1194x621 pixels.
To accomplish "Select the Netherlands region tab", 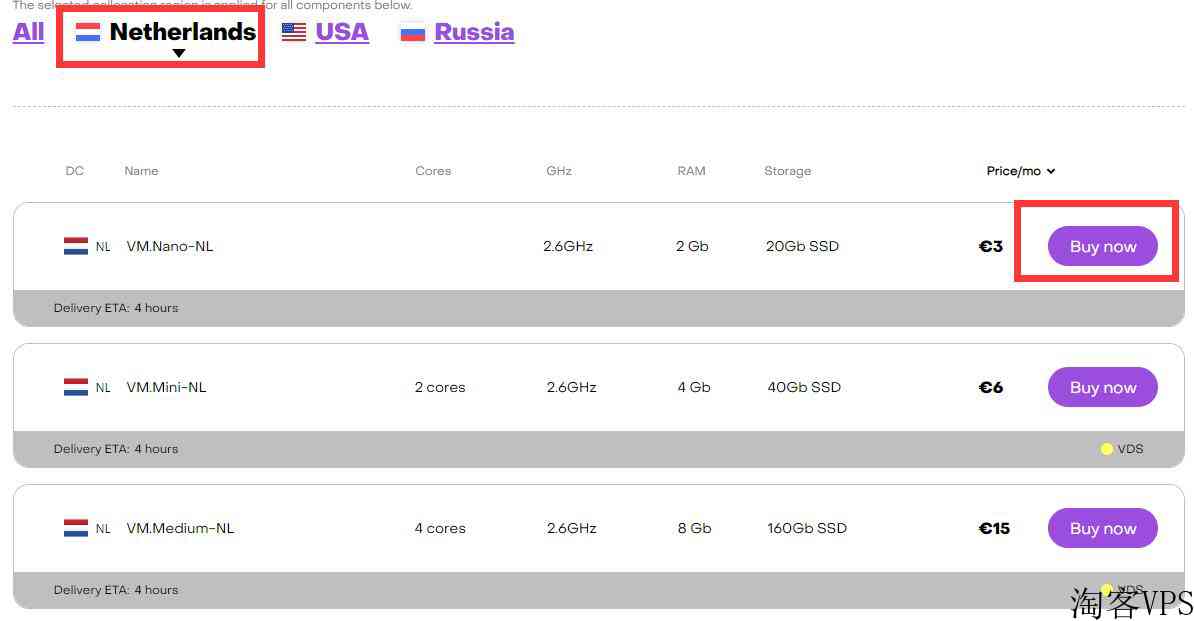I will tap(182, 32).
